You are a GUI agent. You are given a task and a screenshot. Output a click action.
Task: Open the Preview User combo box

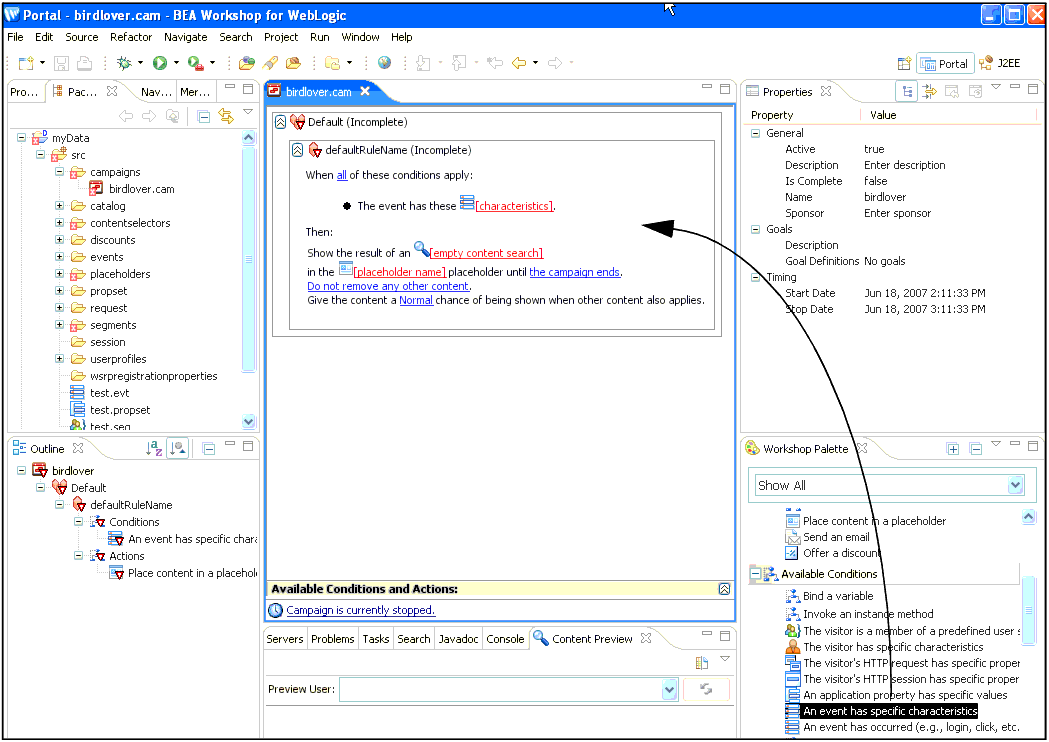669,689
